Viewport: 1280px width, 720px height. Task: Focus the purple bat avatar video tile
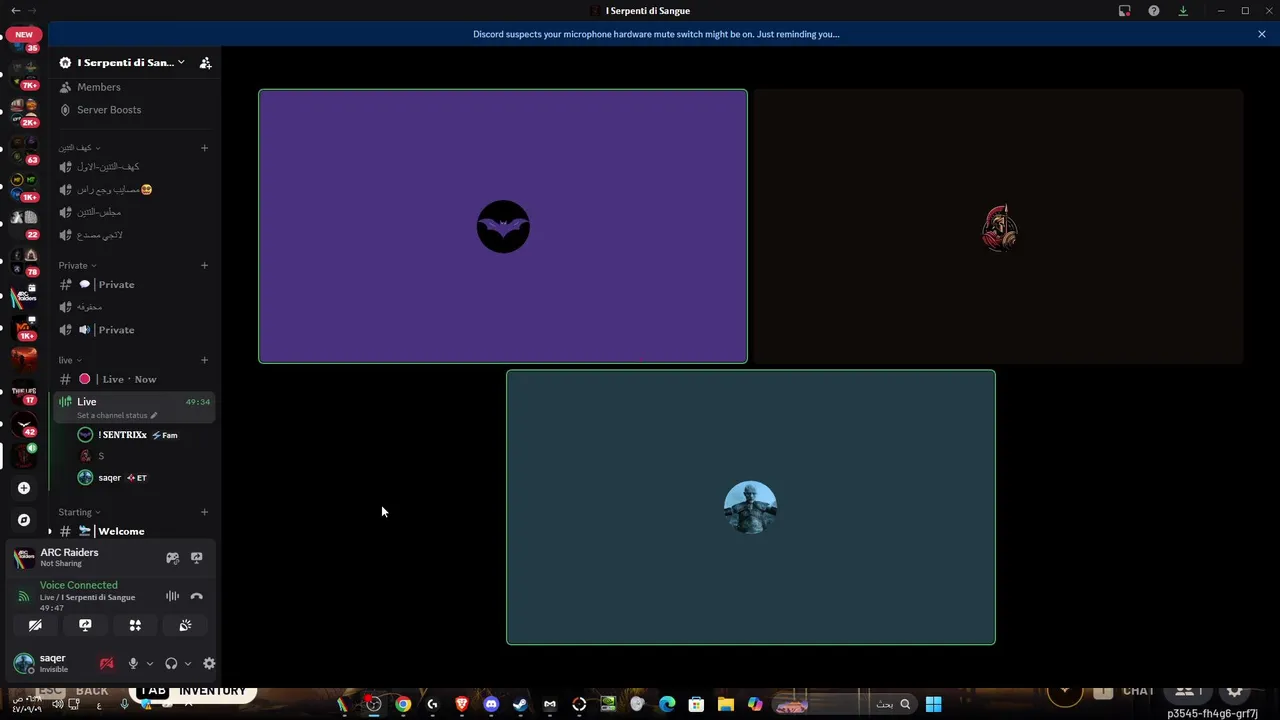(503, 226)
